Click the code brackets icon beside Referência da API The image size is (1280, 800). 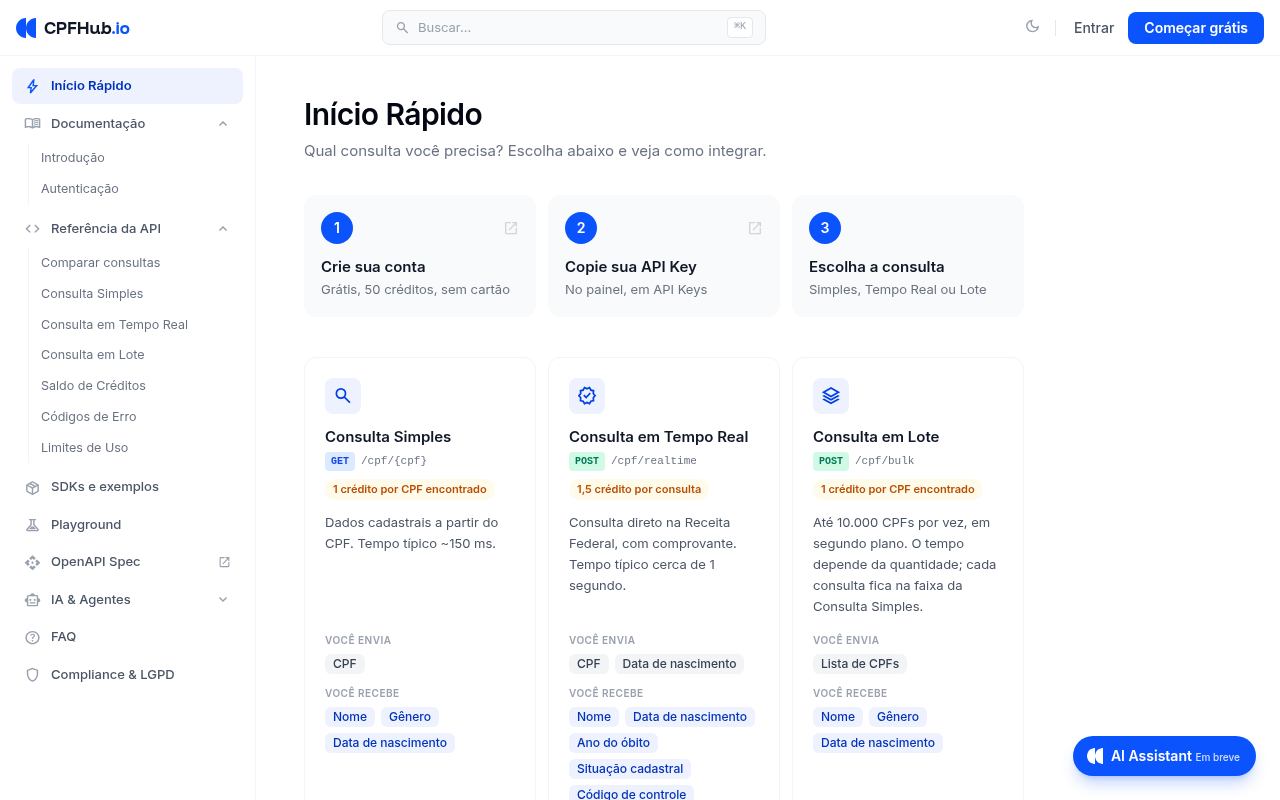[x=33, y=229]
